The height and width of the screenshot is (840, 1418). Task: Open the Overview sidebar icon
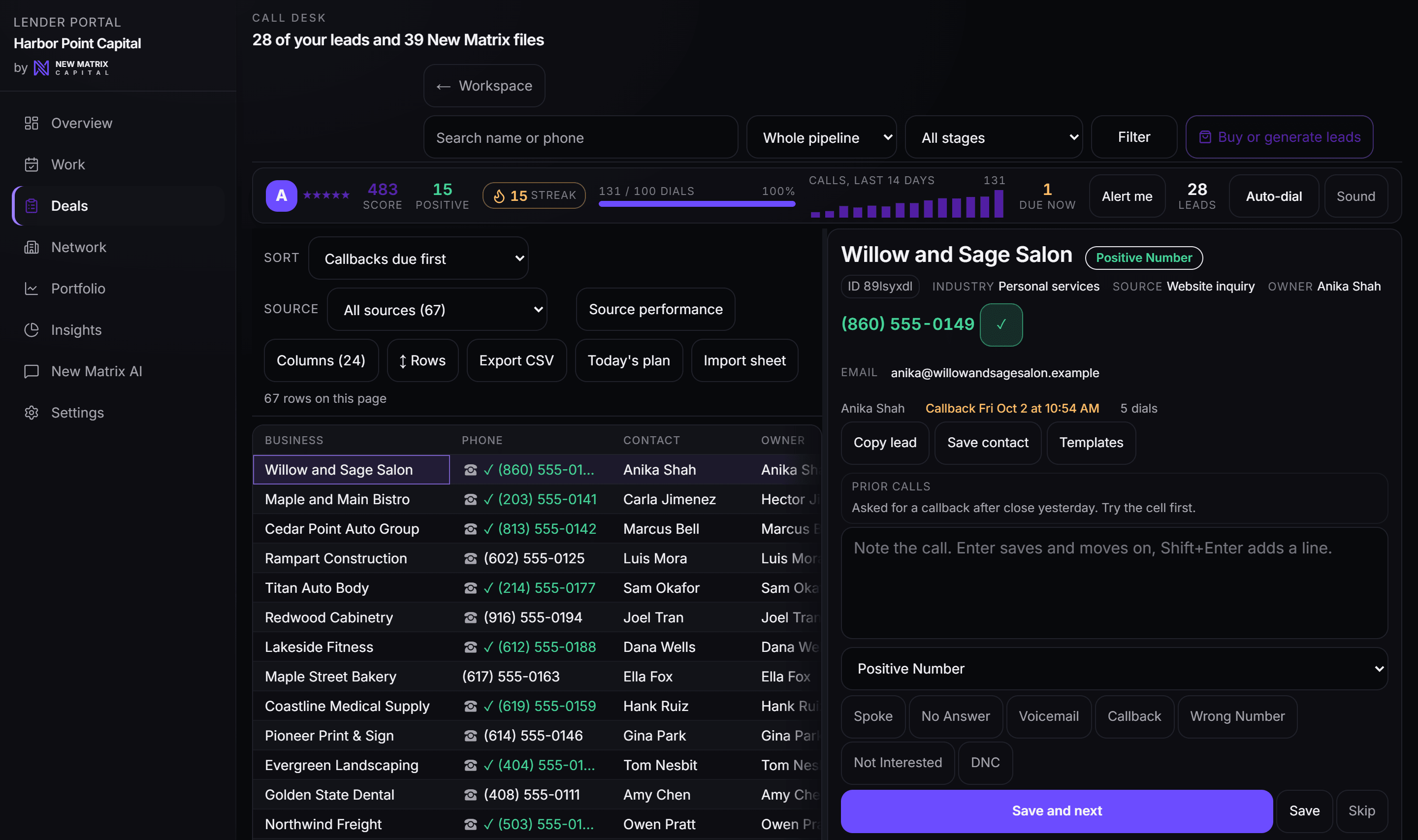click(x=31, y=123)
